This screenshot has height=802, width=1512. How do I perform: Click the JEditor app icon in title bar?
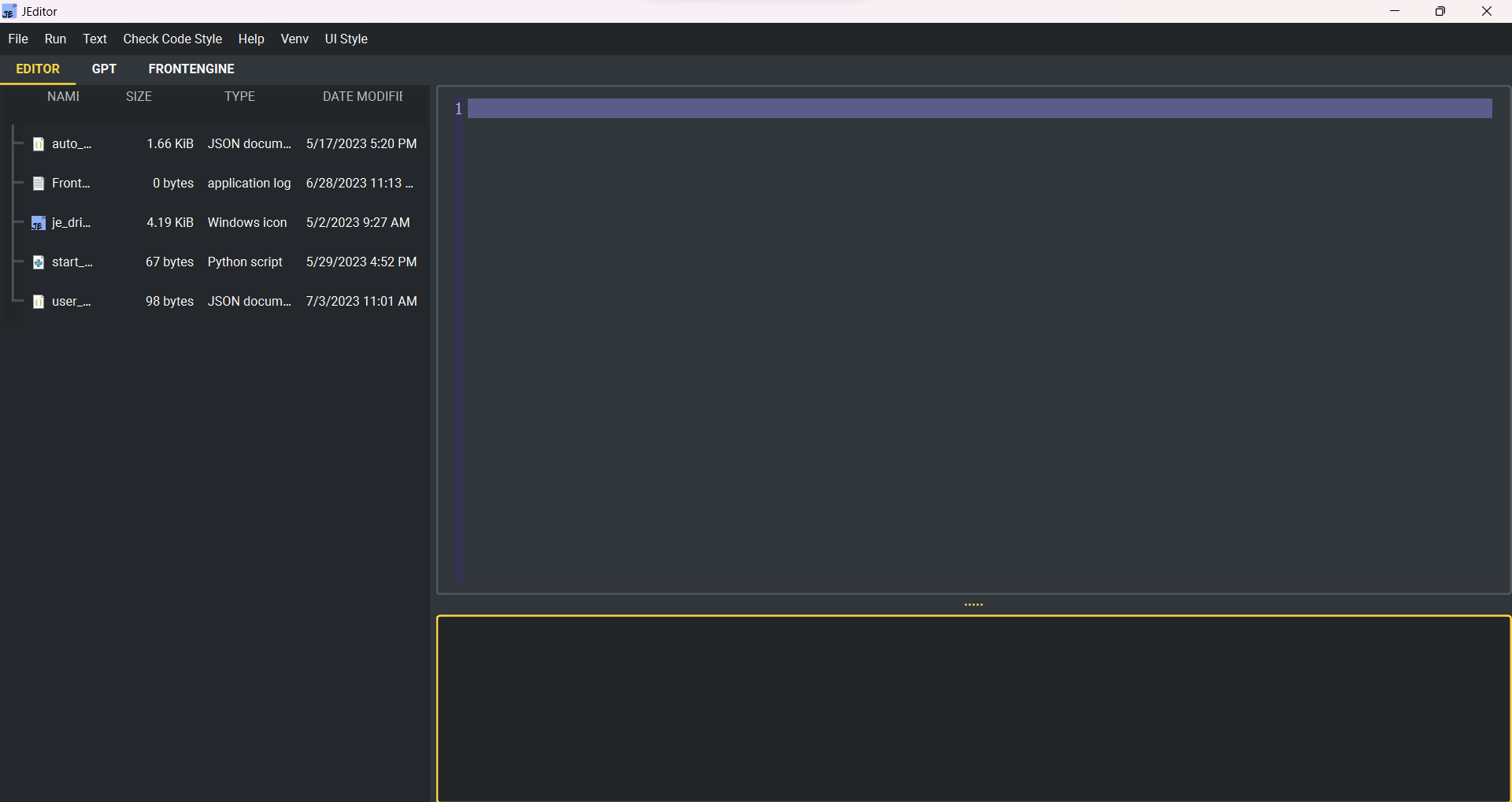(x=9, y=11)
